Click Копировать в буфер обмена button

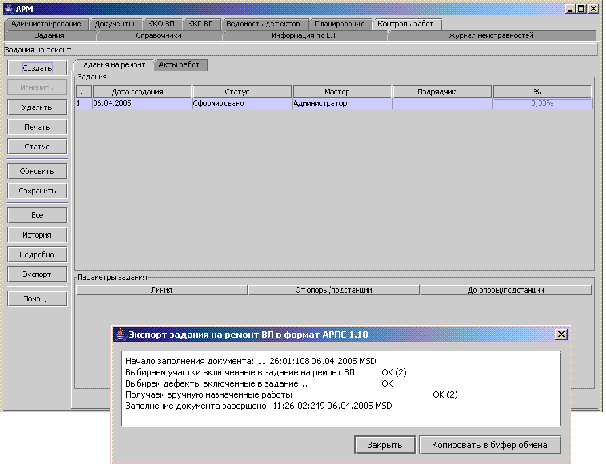(490, 445)
